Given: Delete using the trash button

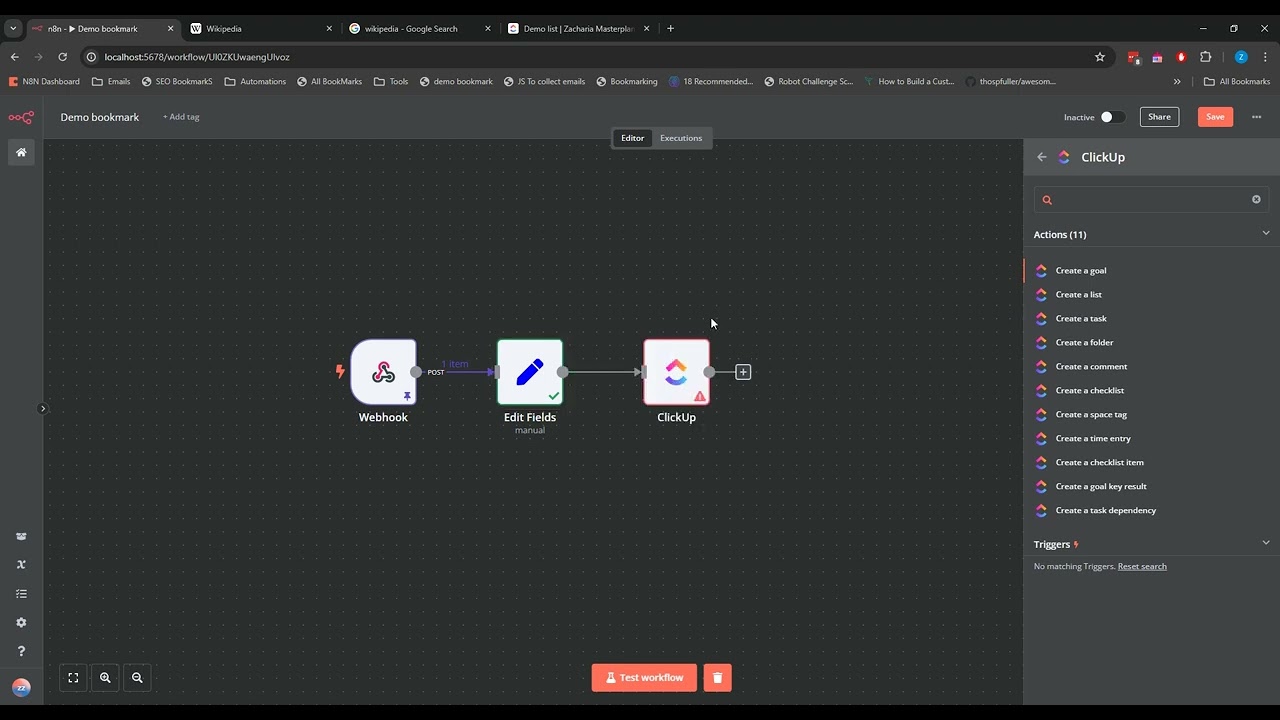Looking at the screenshot, I should tap(717, 677).
